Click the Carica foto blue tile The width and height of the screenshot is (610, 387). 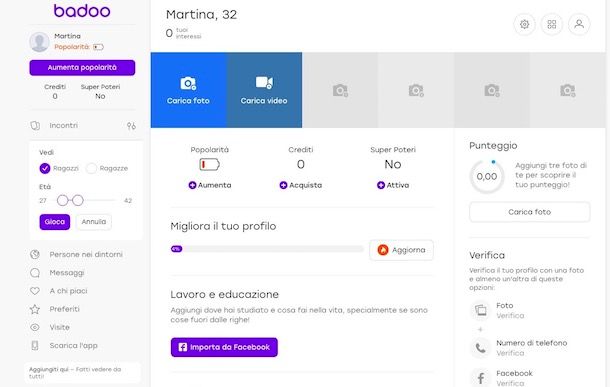[188, 90]
